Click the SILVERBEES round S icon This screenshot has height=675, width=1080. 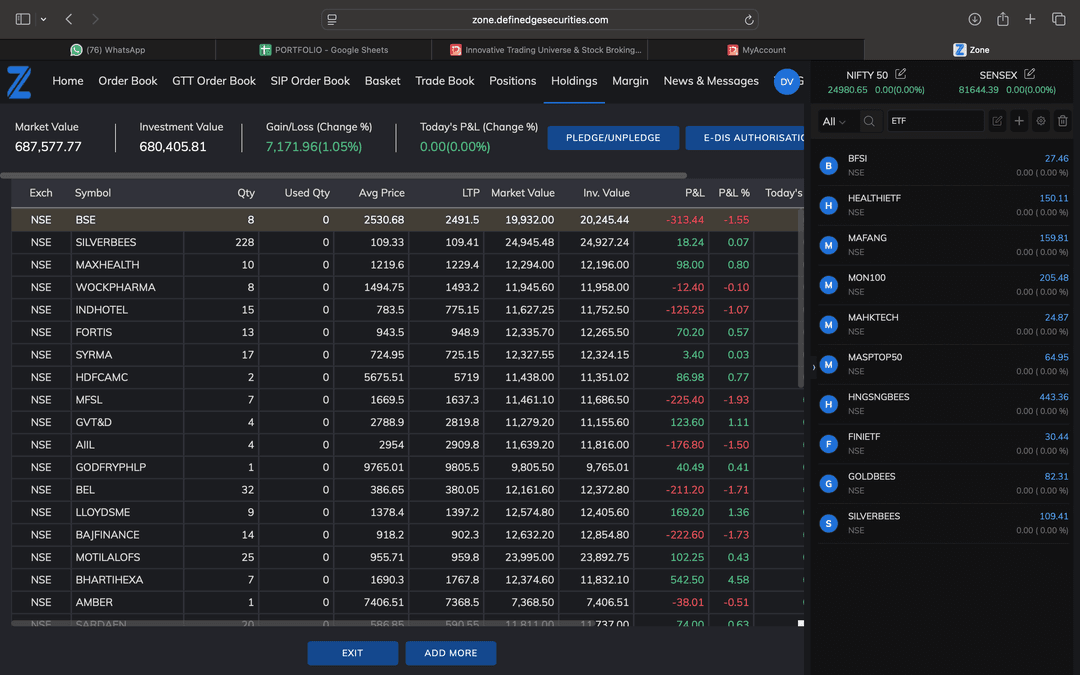[829, 523]
